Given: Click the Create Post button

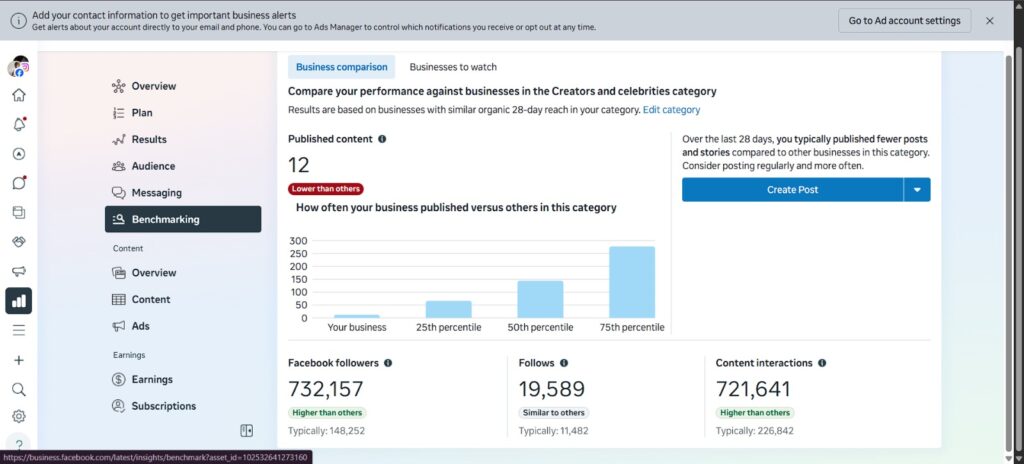Looking at the screenshot, I should pos(793,190).
